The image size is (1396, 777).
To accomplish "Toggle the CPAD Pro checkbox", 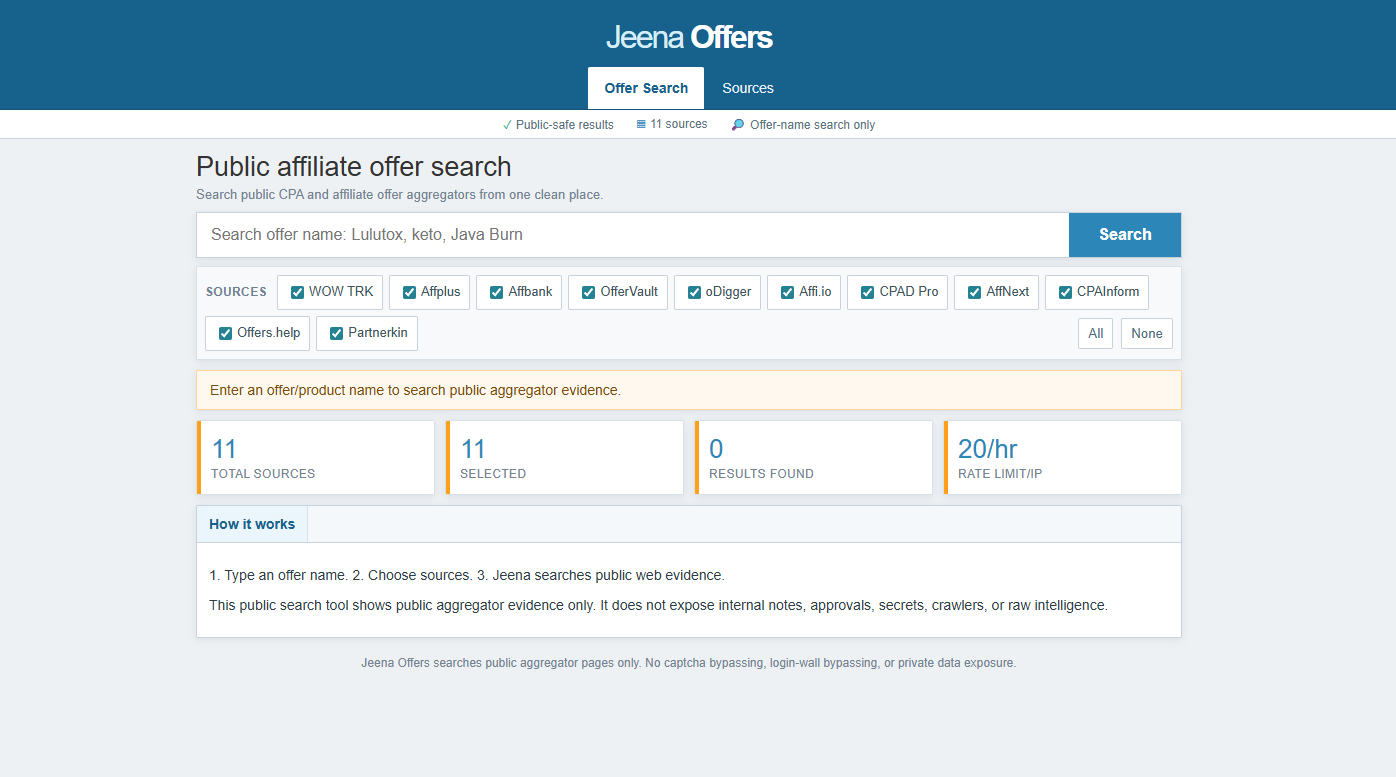I will (867, 292).
